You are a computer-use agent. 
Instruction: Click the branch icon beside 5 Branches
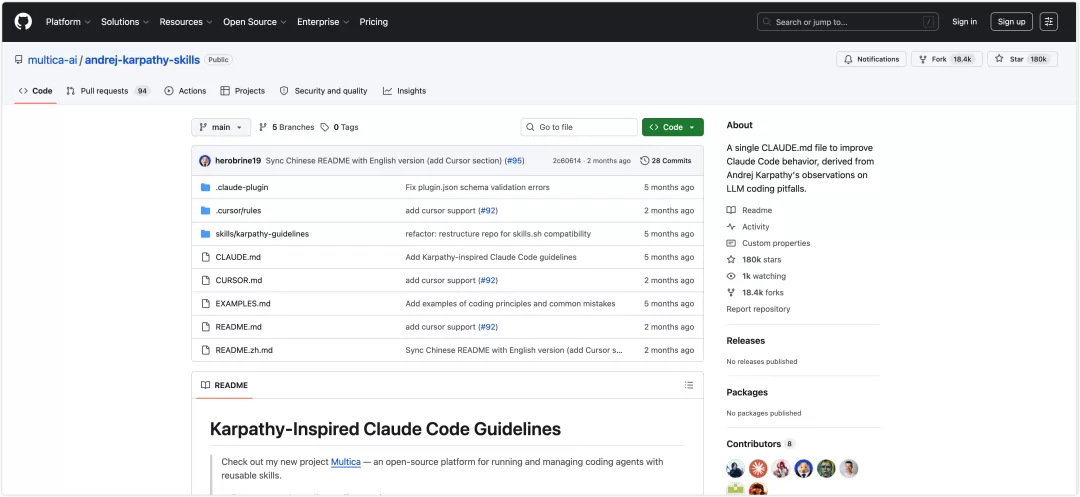tap(263, 127)
